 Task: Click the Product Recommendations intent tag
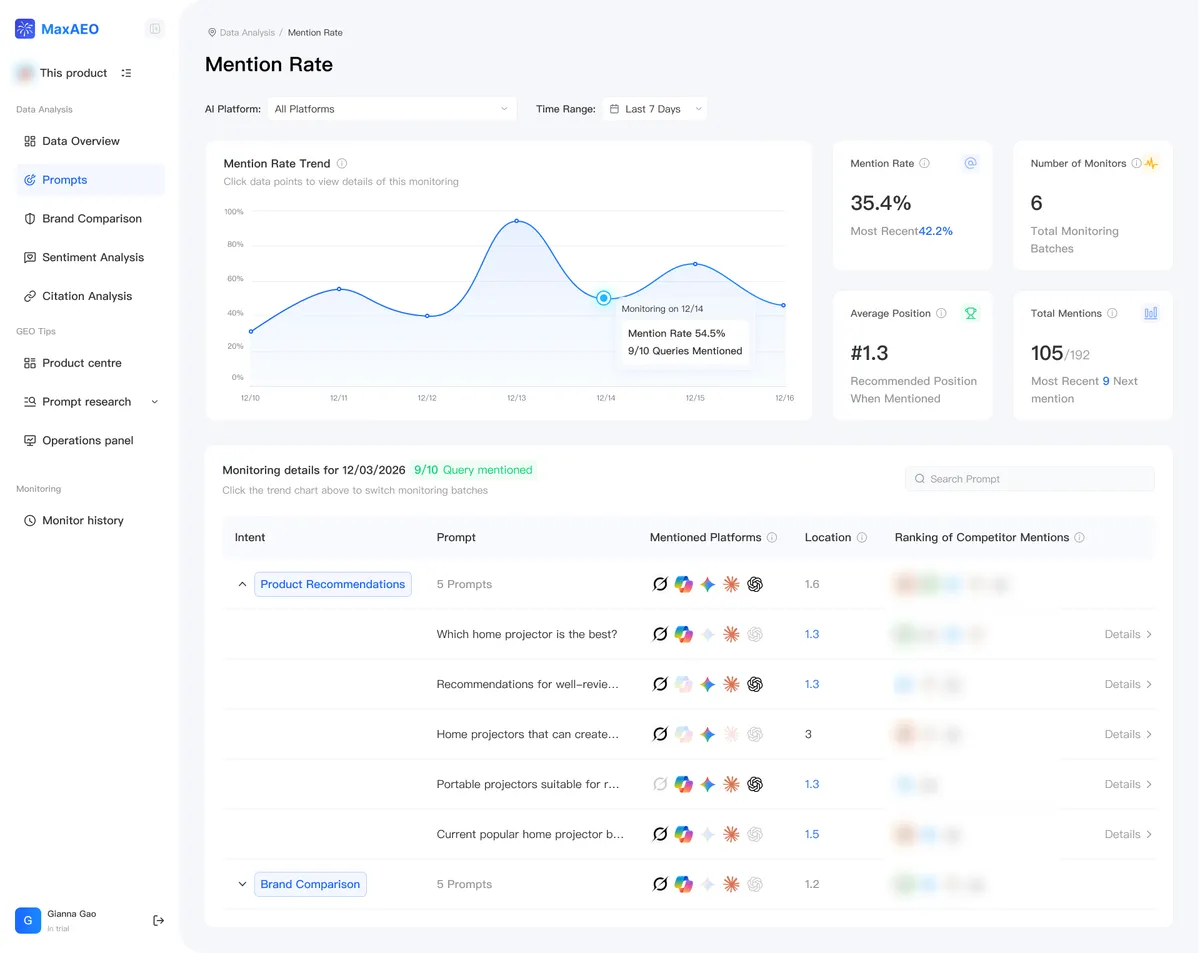click(333, 584)
